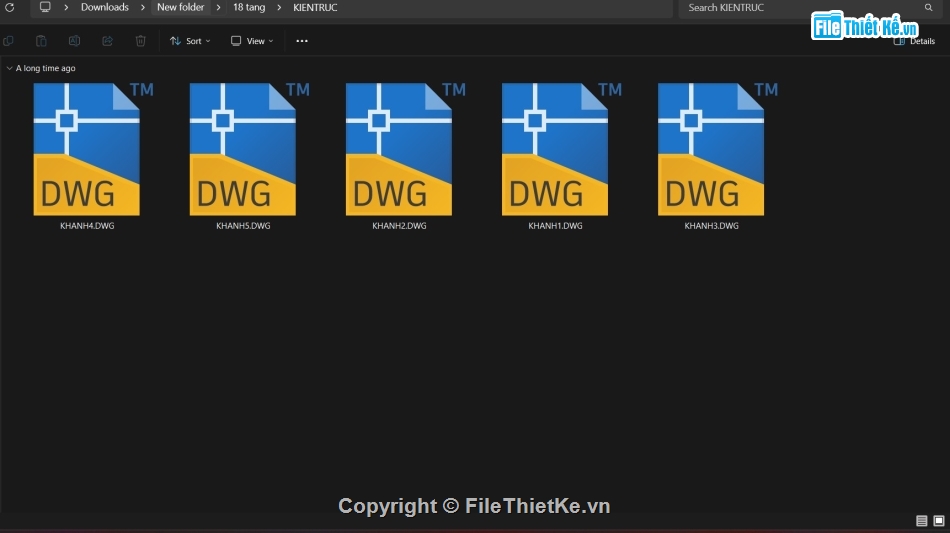The width and height of the screenshot is (950, 533).
Task: Click the Refresh icon in address bar
Action: coord(10,7)
